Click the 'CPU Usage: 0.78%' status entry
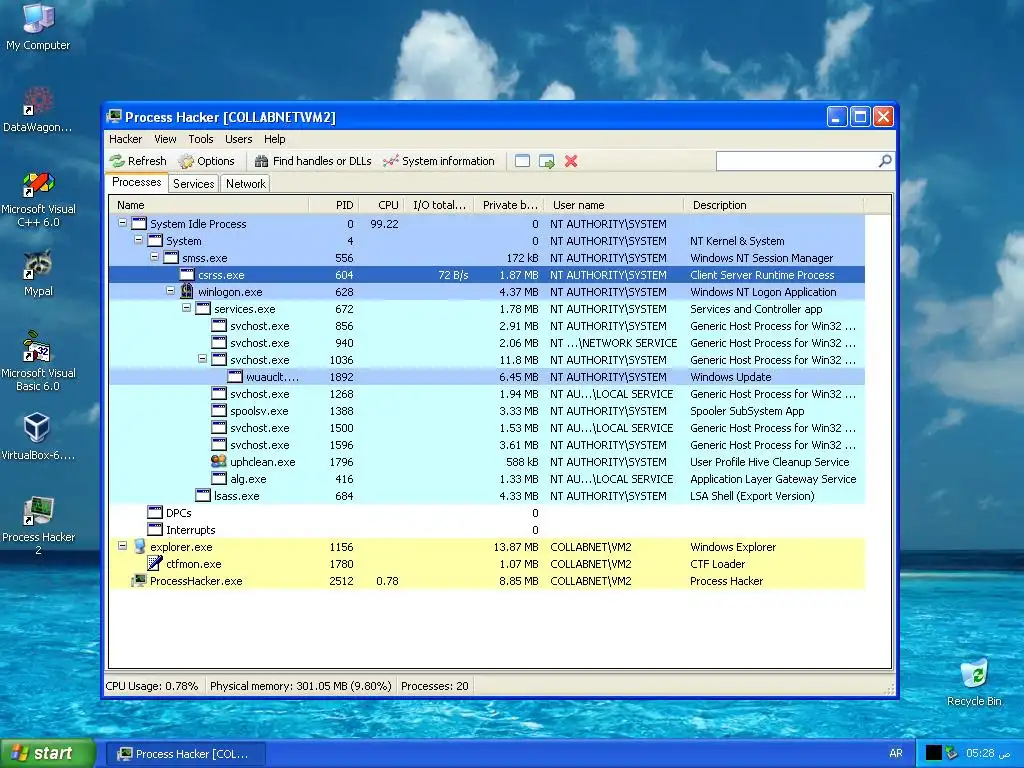 152,686
